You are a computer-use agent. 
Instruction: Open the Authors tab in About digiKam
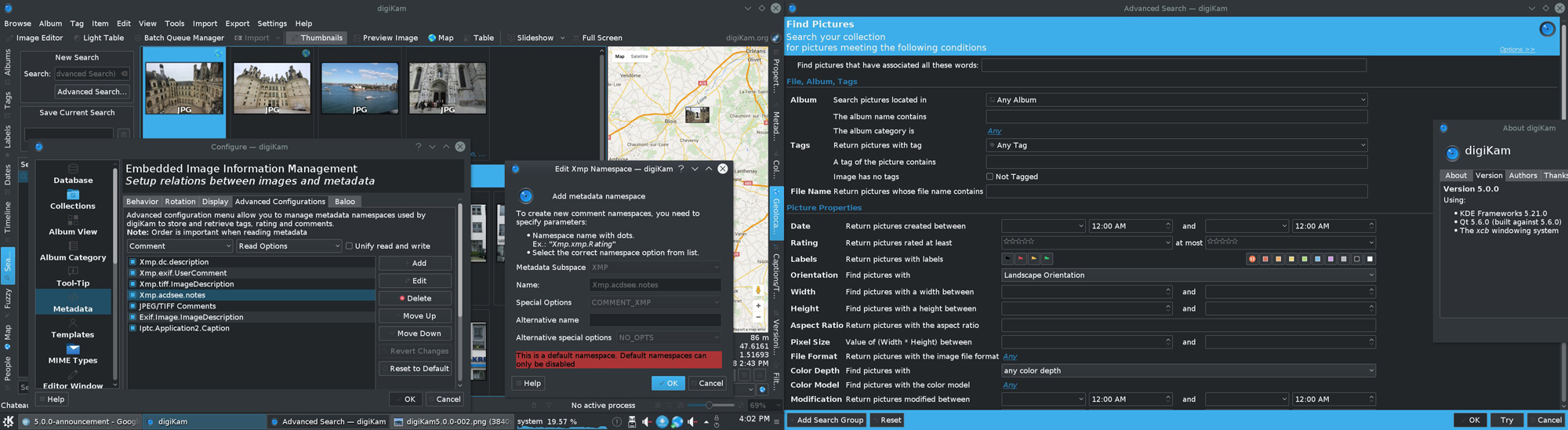(1523, 176)
